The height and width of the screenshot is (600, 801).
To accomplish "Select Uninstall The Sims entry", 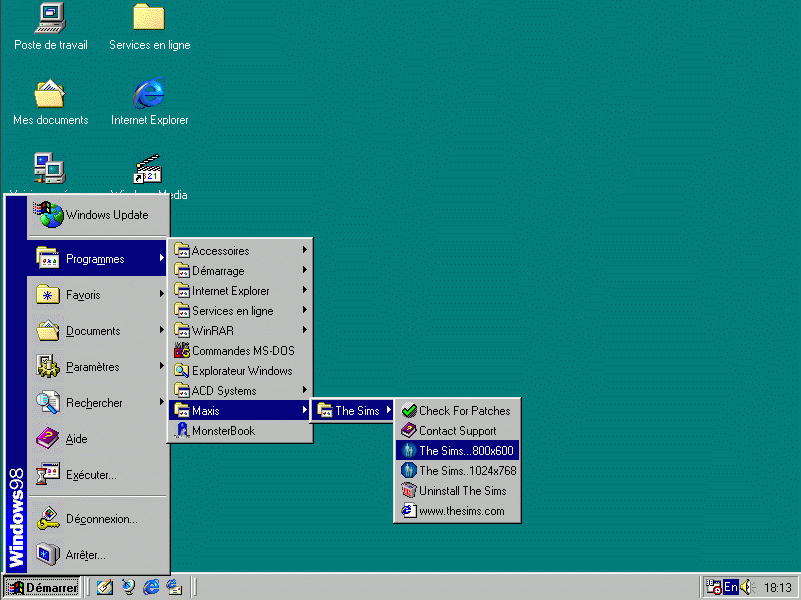I will (x=462, y=491).
